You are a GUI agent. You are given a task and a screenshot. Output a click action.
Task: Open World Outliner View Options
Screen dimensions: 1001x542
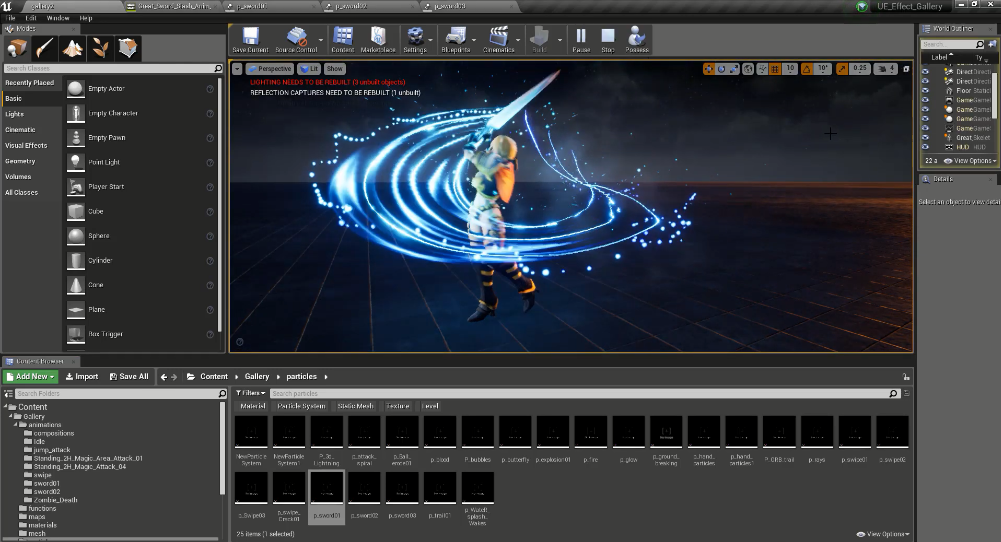click(x=970, y=161)
